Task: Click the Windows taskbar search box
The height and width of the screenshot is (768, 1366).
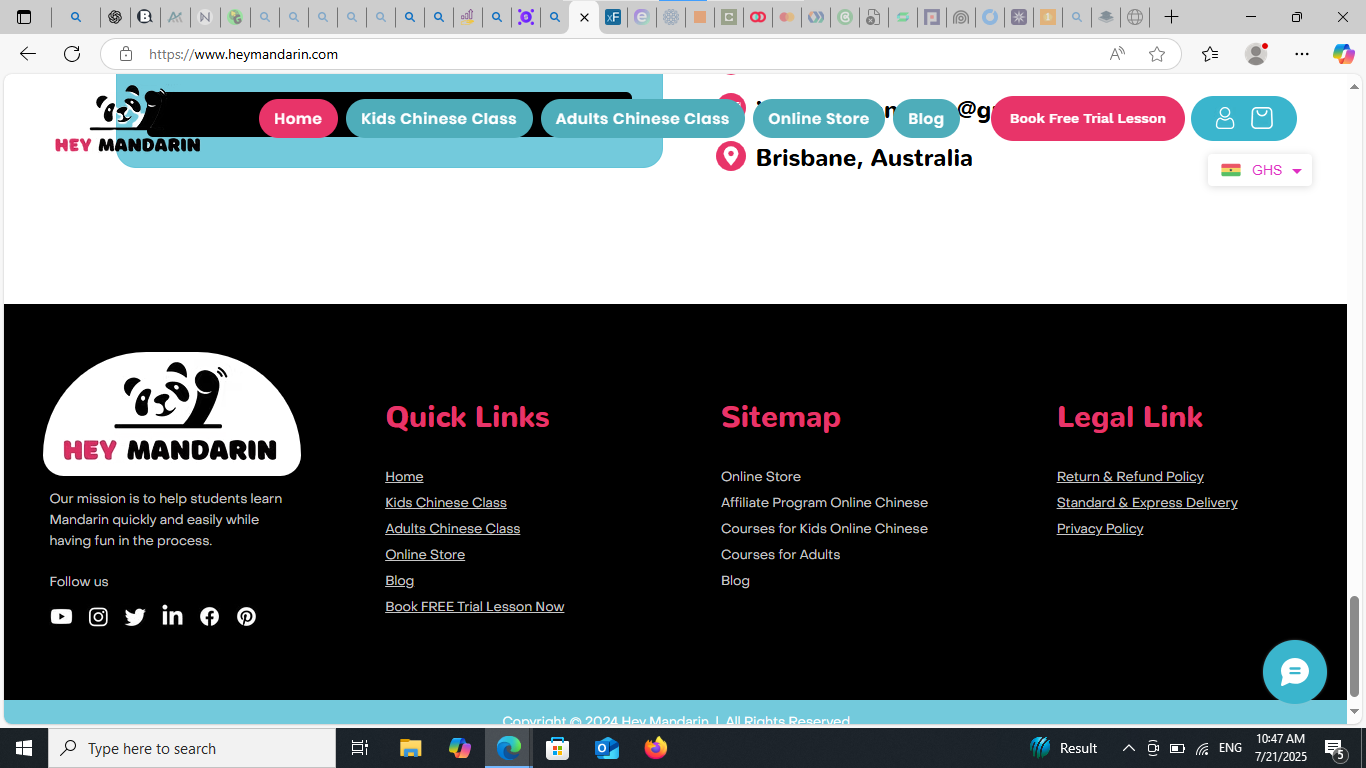Action: [192, 748]
